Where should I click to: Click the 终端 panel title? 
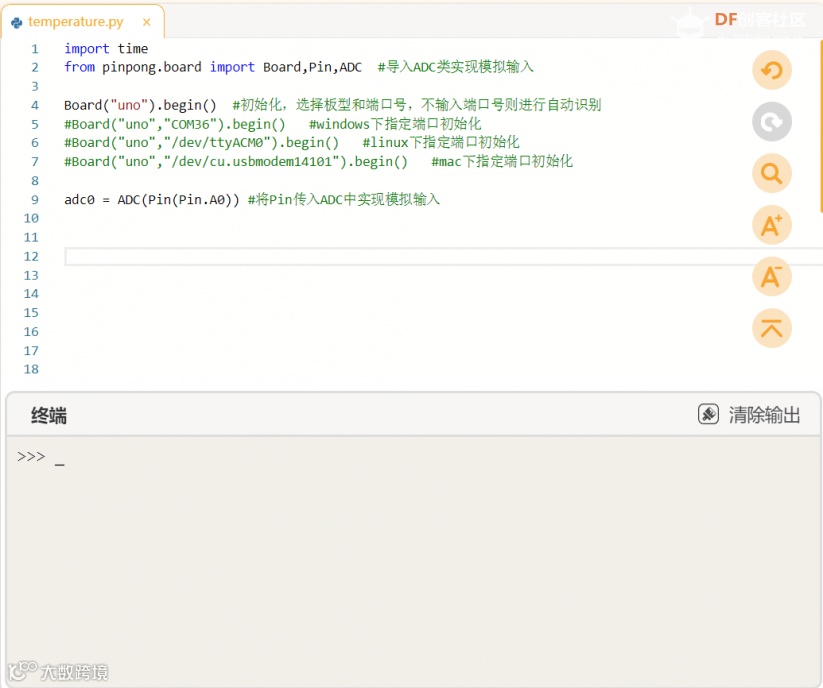coord(49,415)
